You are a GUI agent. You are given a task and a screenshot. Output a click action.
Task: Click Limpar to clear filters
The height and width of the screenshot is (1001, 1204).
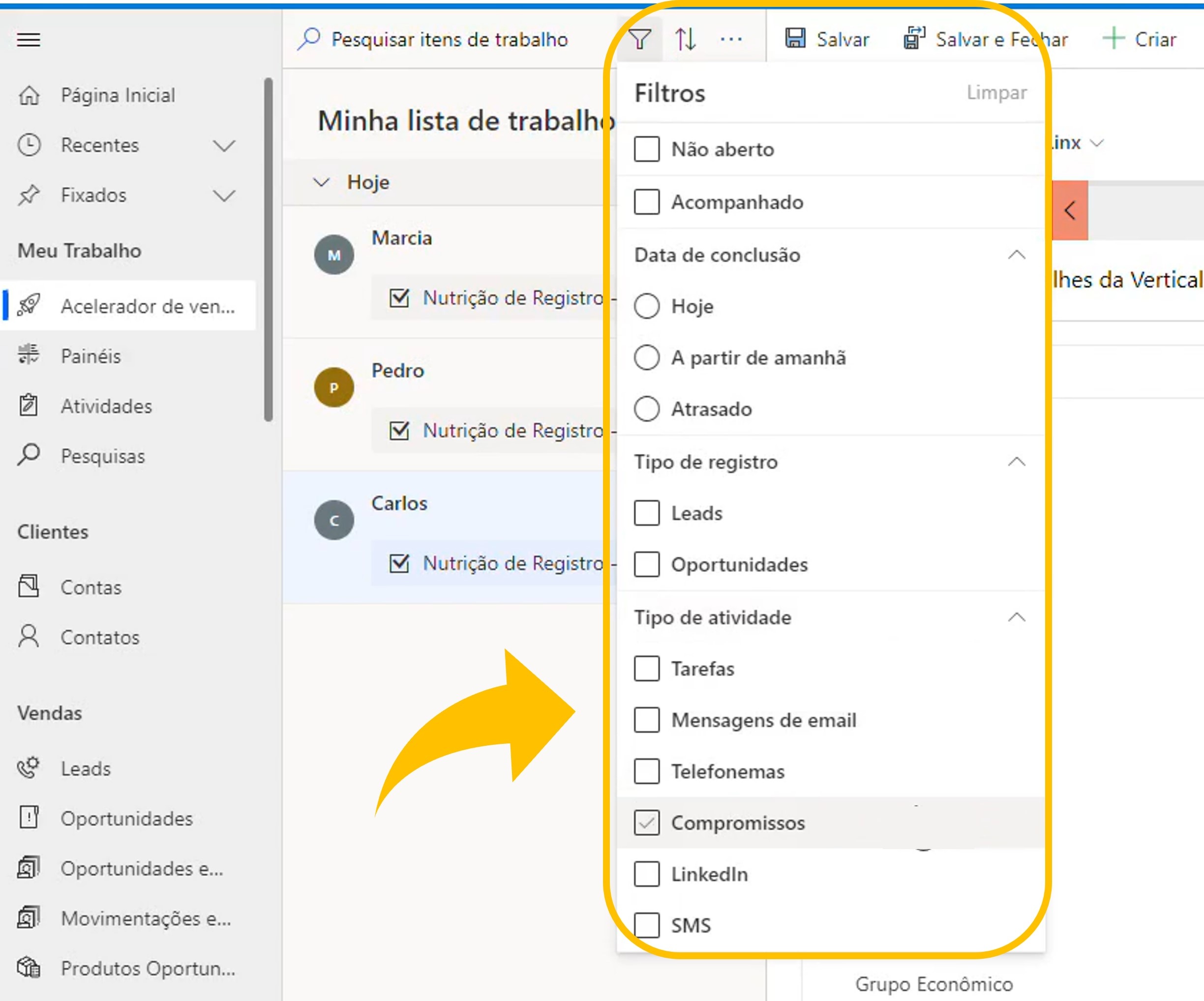996,93
